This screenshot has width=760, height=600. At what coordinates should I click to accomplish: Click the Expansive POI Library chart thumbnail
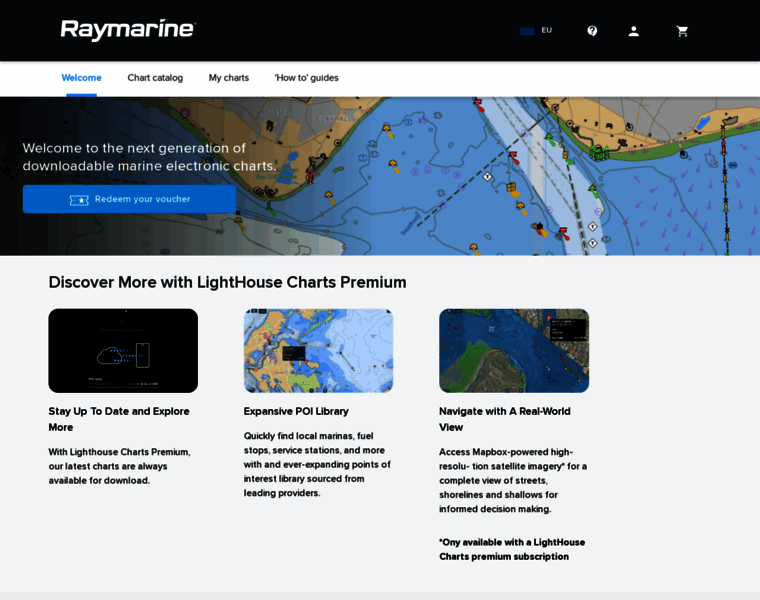coord(318,351)
